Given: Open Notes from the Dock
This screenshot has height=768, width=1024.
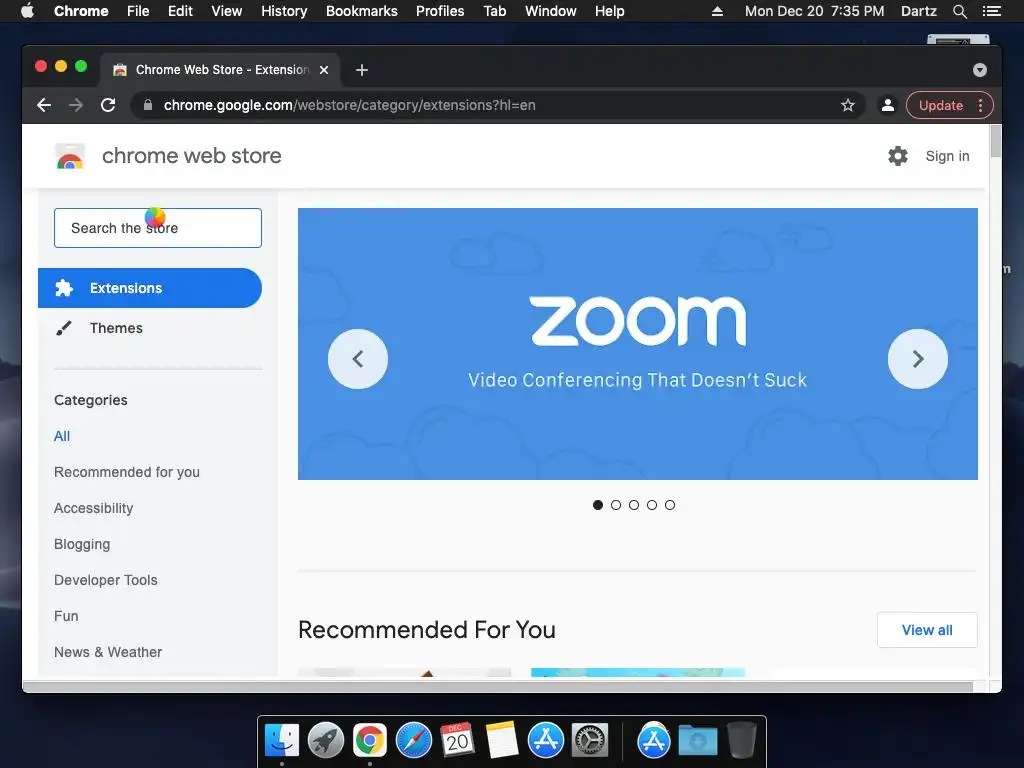Looking at the screenshot, I should 502,741.
